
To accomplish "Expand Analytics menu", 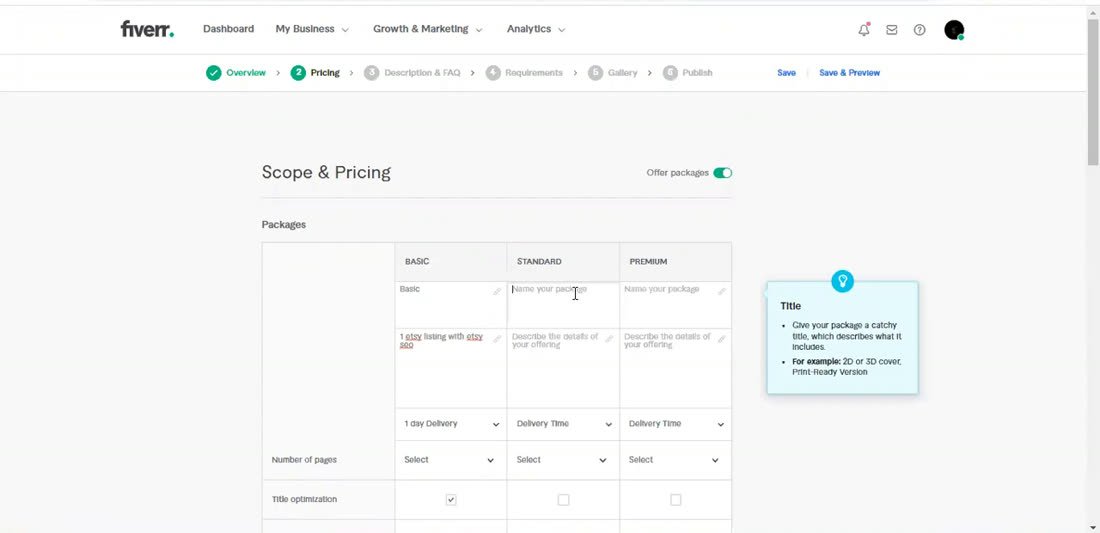I will [536, 29].
